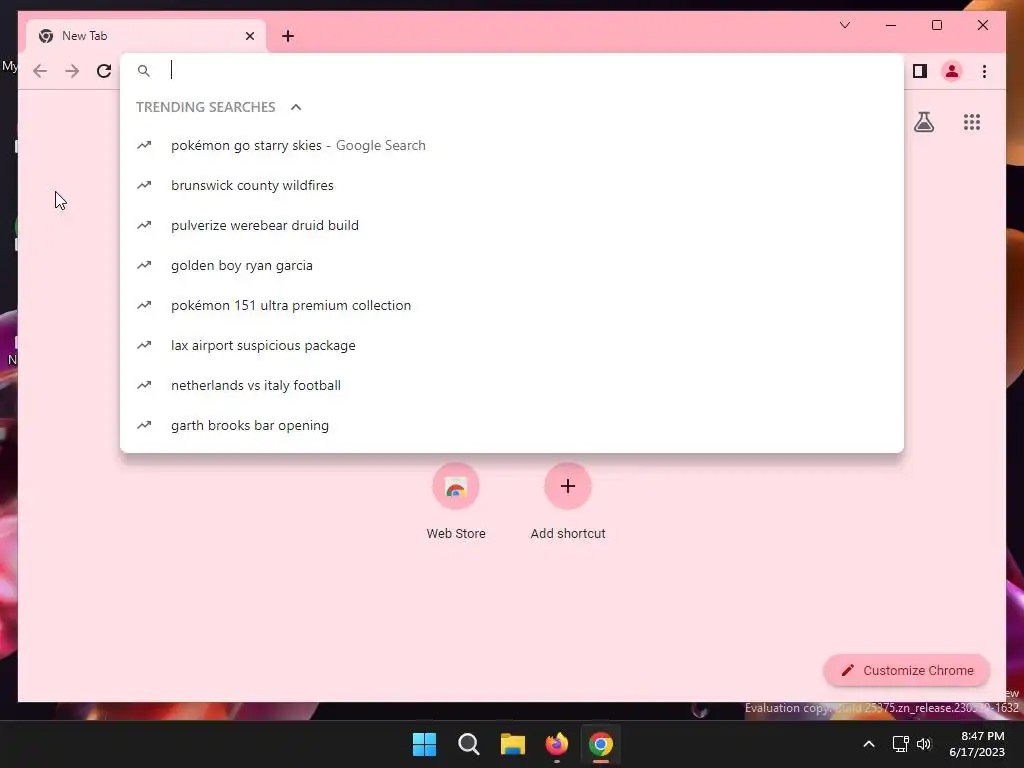The image size is (1024, 768).
Task: Click the search magnifier in omnibox
Action: coord(144,71)
